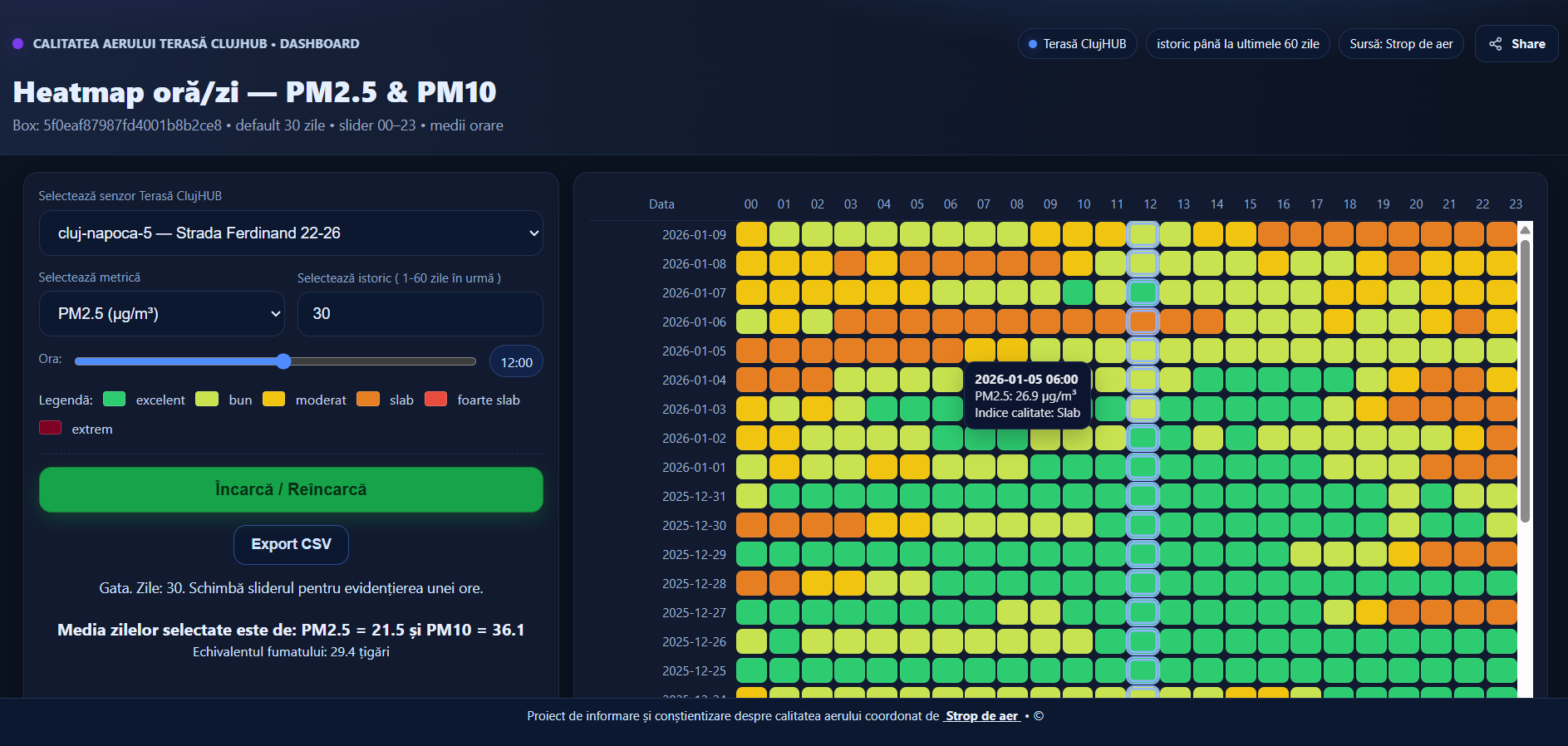Click the Sursă: Strop de aer pill

click(1401, 44)
